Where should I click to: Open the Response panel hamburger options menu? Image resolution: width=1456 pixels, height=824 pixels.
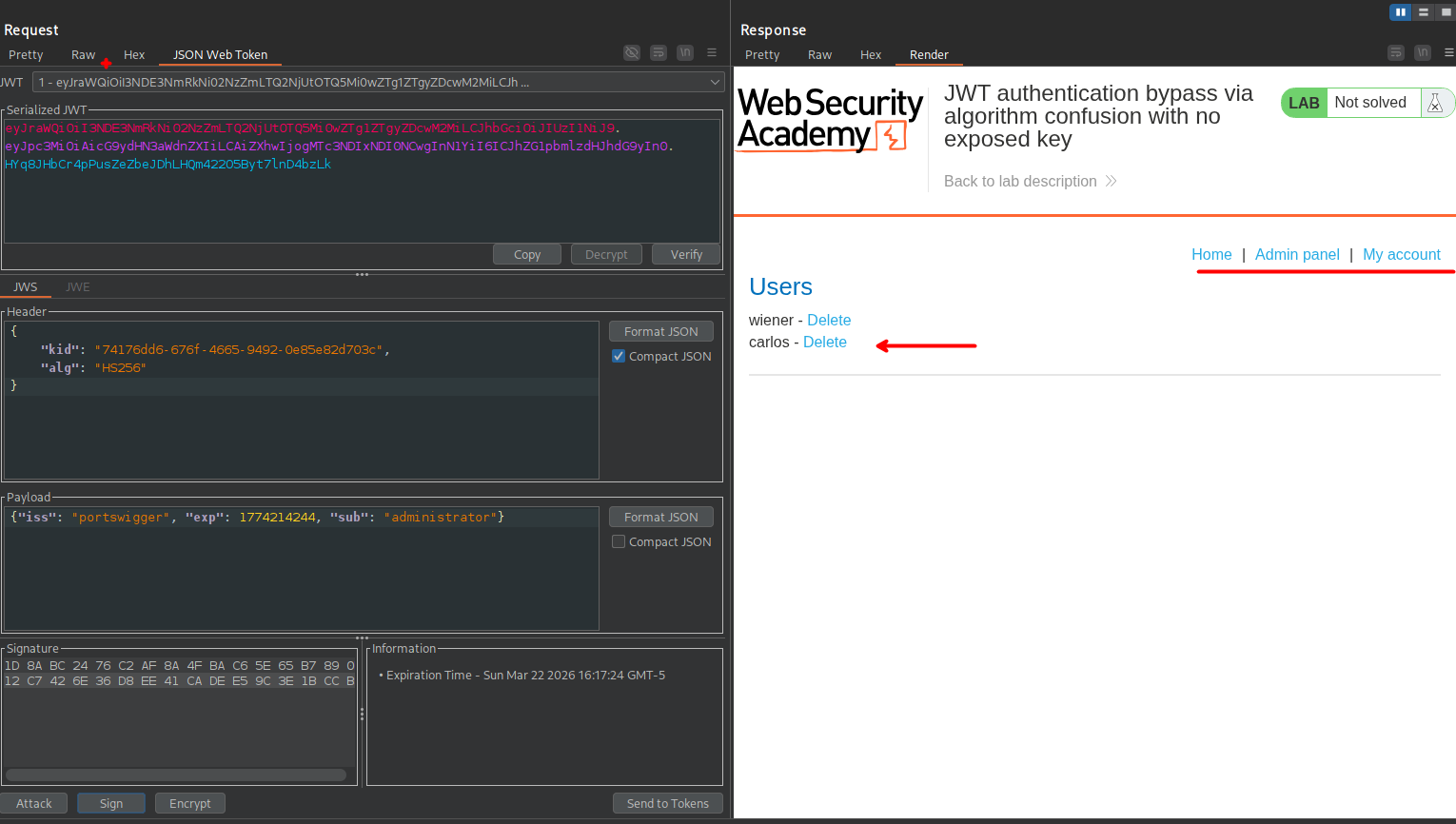[1449, 53]
